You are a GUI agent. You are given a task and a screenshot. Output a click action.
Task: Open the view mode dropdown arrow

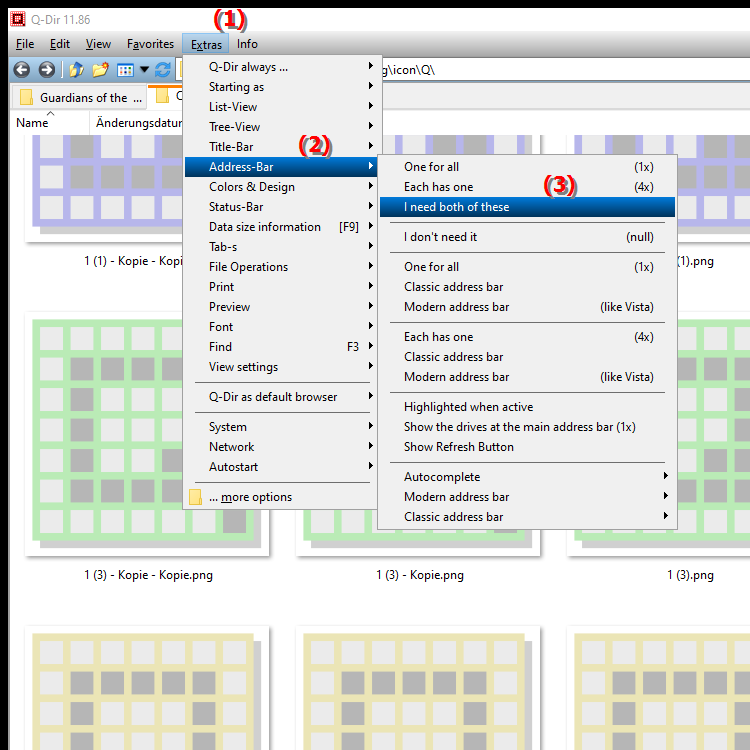[x=144, y=70]
